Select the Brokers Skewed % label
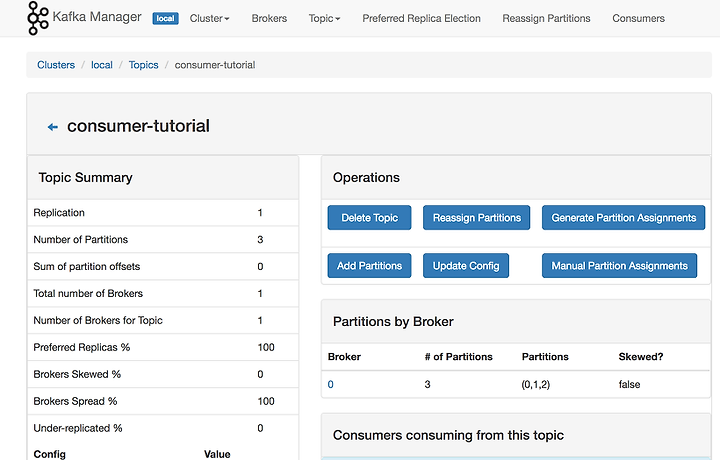 pyautogui.click(x=77, y=374)
